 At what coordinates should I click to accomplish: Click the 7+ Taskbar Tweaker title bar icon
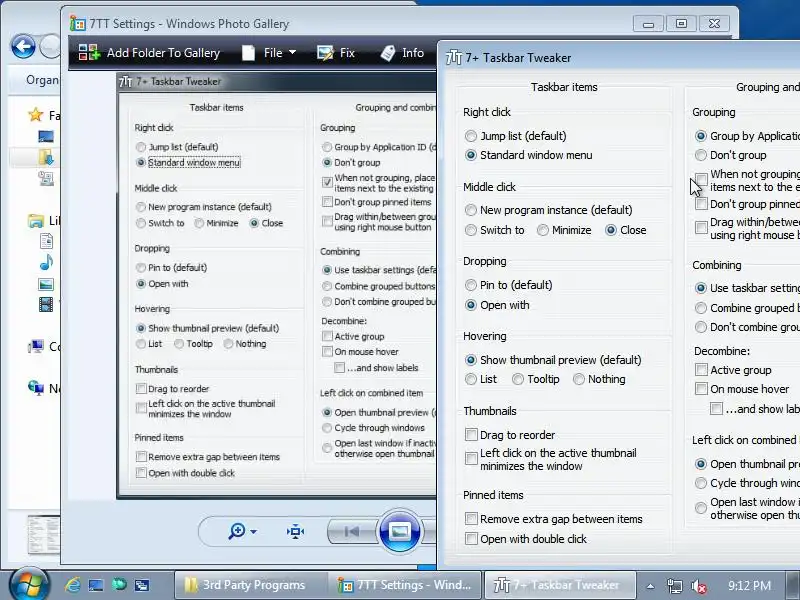454,58
